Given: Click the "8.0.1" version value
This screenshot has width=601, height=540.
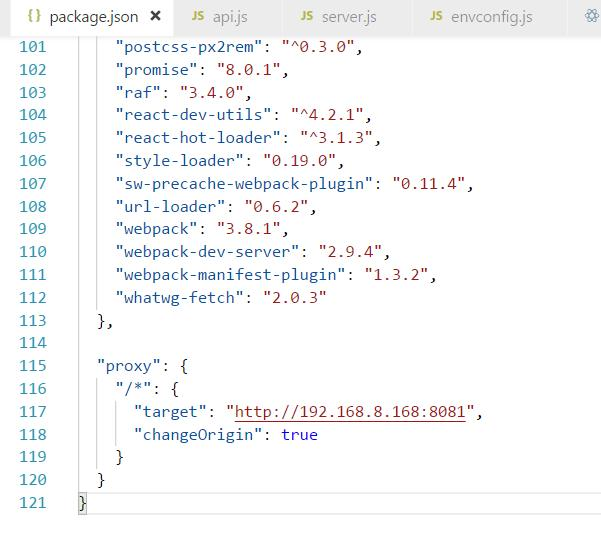Looking at the screenshot, I should pos(248,70).
